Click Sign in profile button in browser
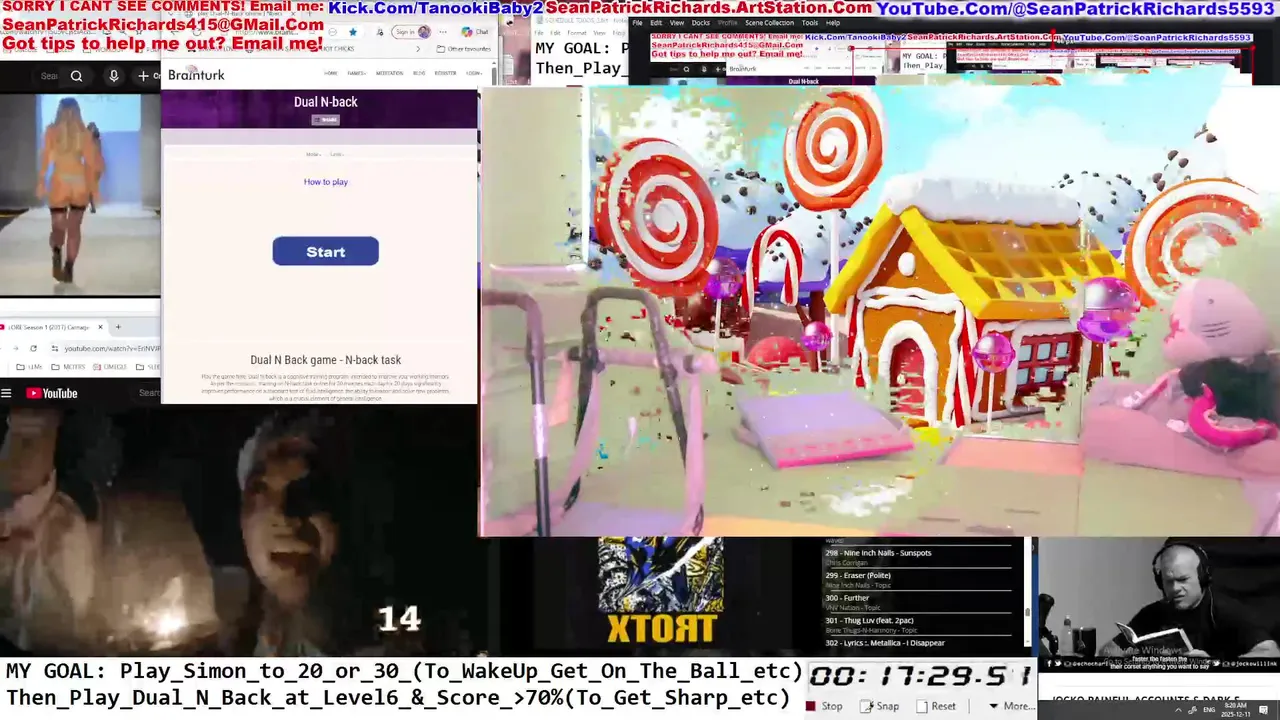Viewport: 1280px width, 720px height. pyautogui.click(x=411, y=32)
